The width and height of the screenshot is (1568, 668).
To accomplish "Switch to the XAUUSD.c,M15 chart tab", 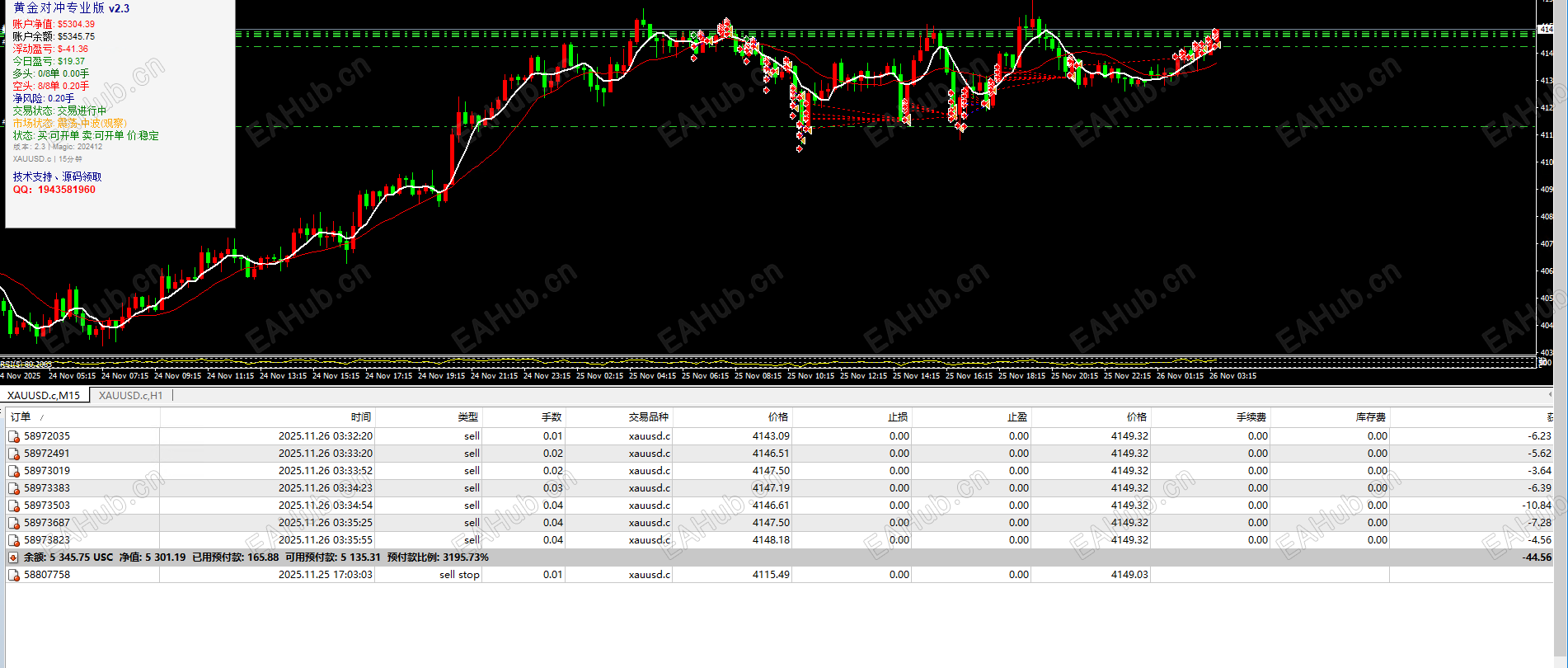I will (44, 396).
